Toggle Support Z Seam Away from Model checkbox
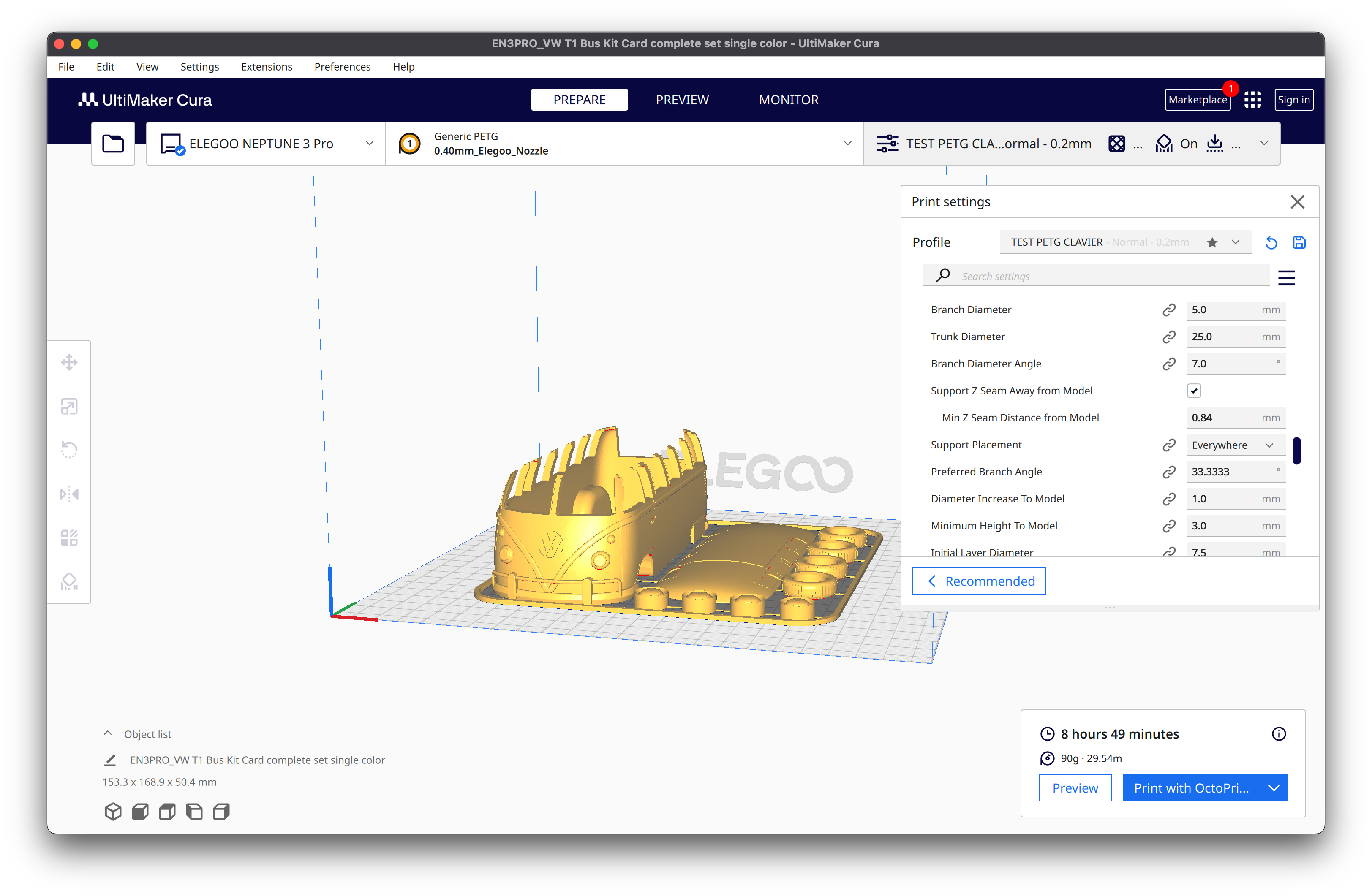Screen dimensions: 1372x896 (1194, 391)
